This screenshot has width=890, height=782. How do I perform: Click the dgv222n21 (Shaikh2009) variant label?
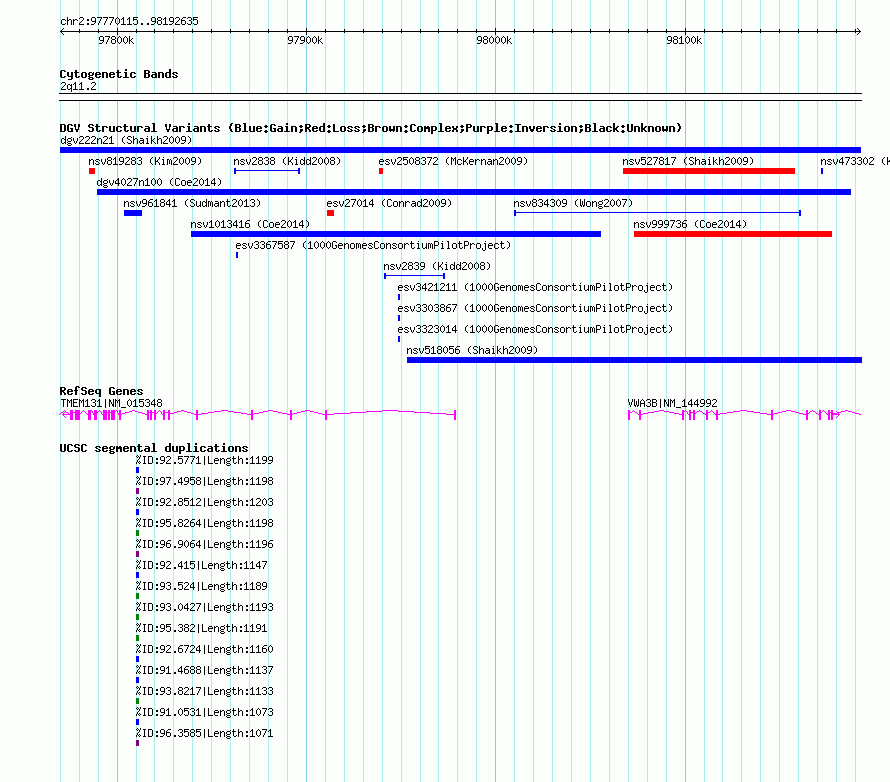point(126,140)
